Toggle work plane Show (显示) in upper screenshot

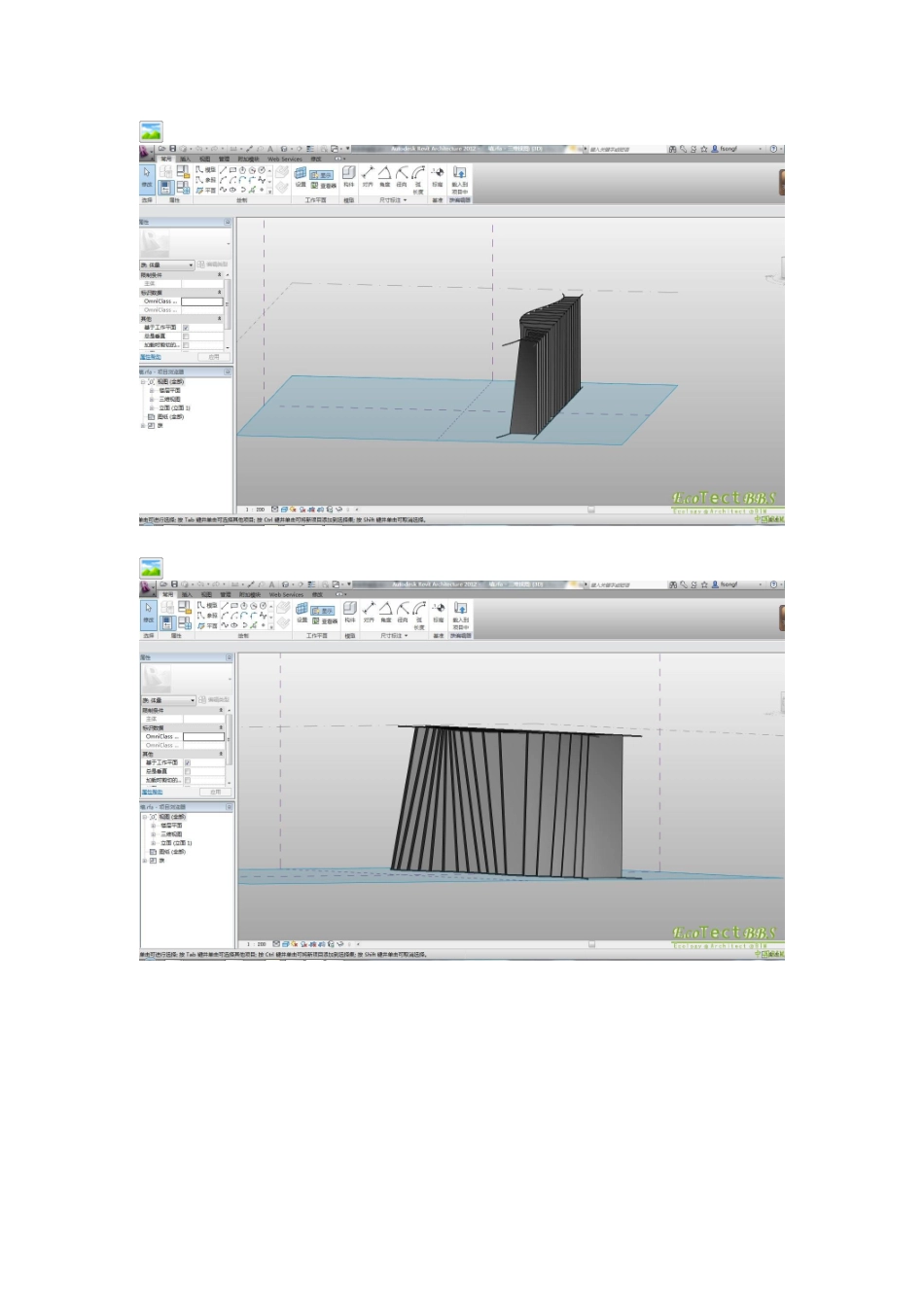point(322,175)
